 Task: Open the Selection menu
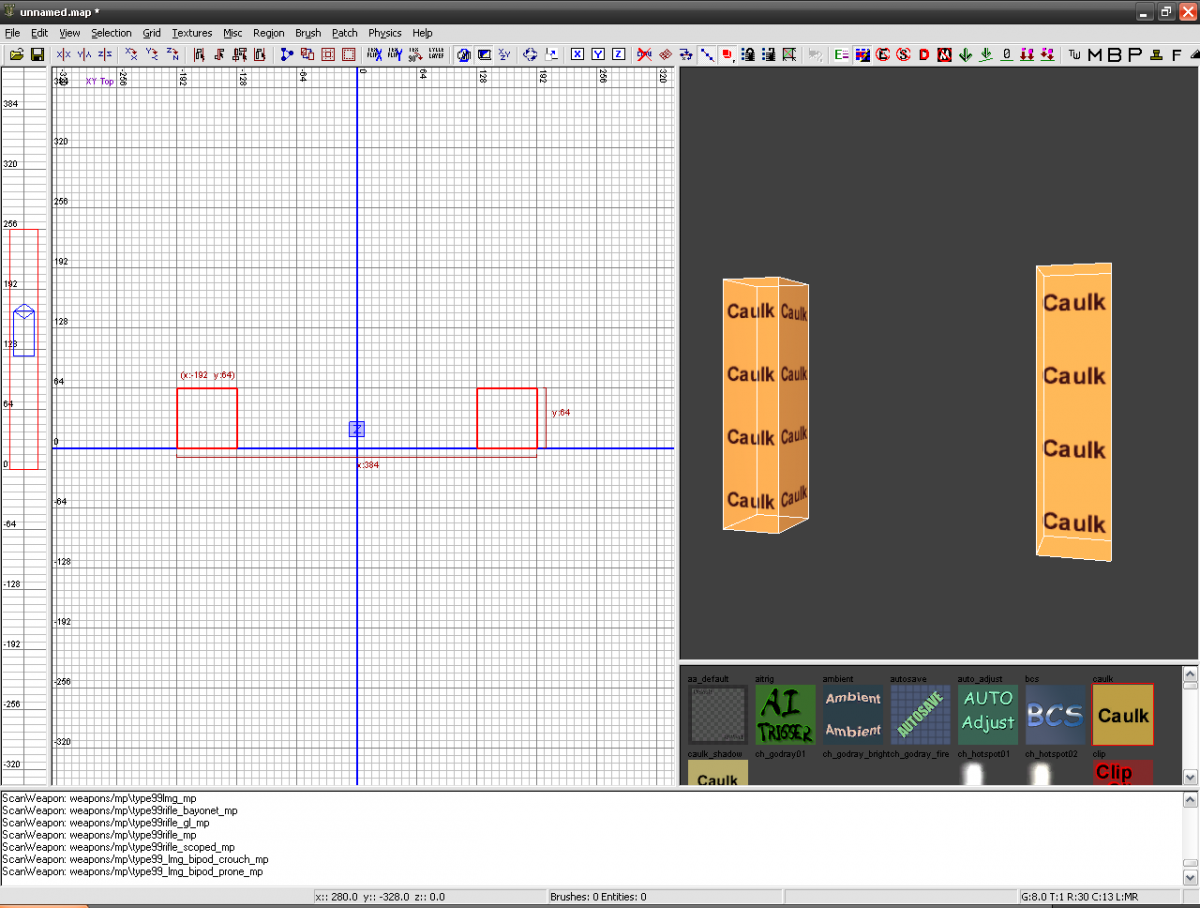tap(111, 33)
